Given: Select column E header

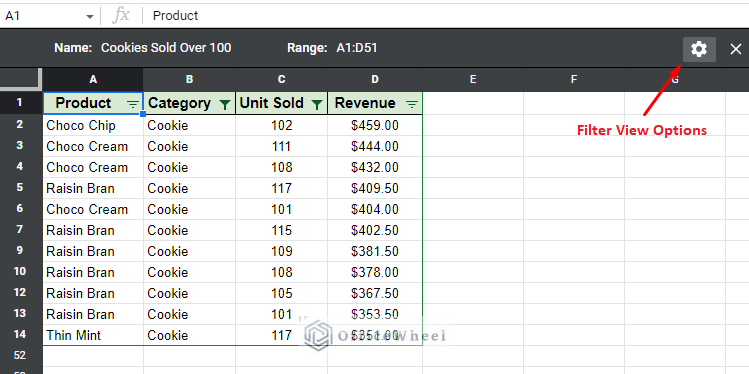Looking at the screenshot, I should pyautogui.click(x=473, y=79).
